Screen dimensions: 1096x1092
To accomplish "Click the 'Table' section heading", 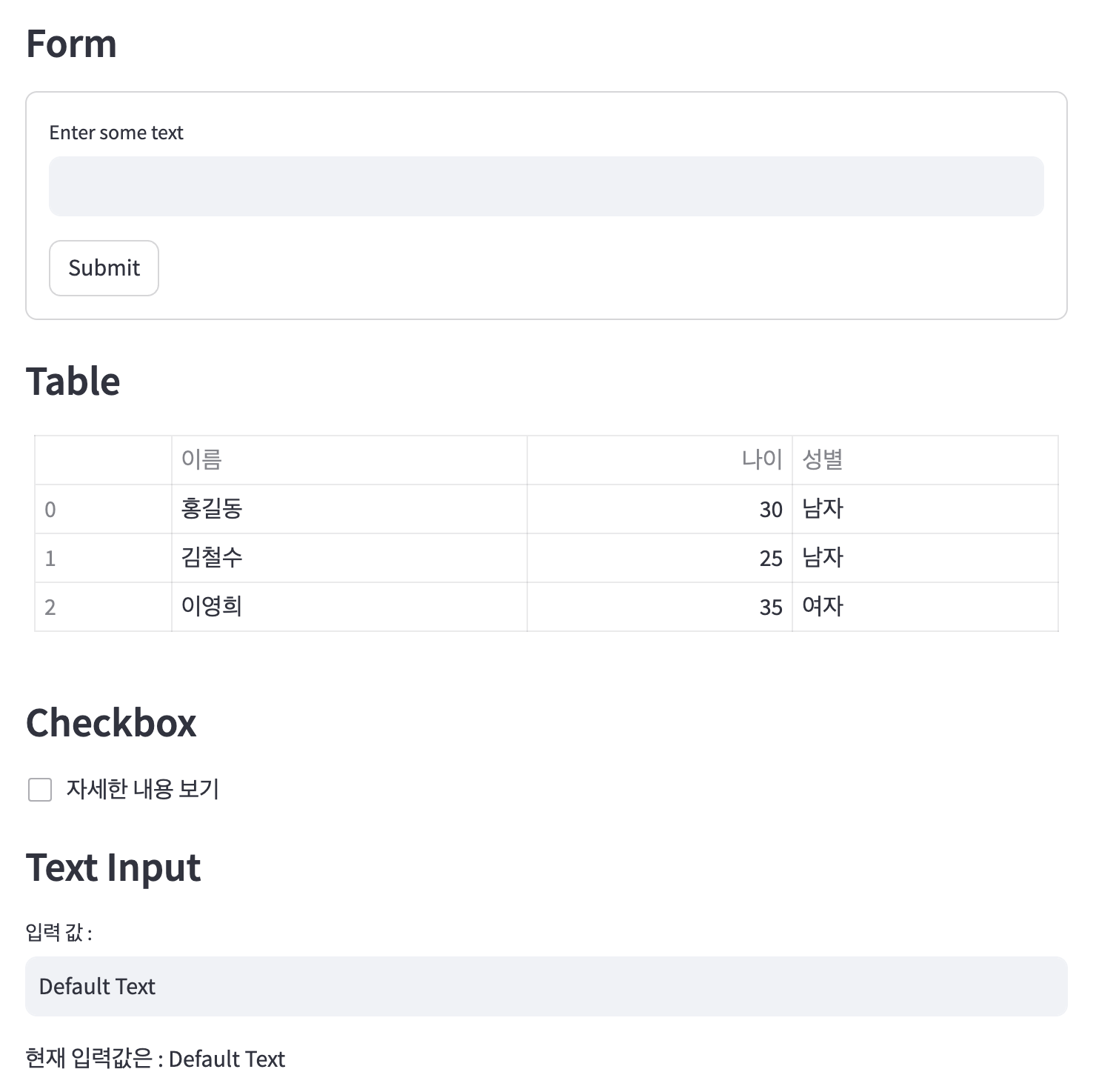I will 73,382.
